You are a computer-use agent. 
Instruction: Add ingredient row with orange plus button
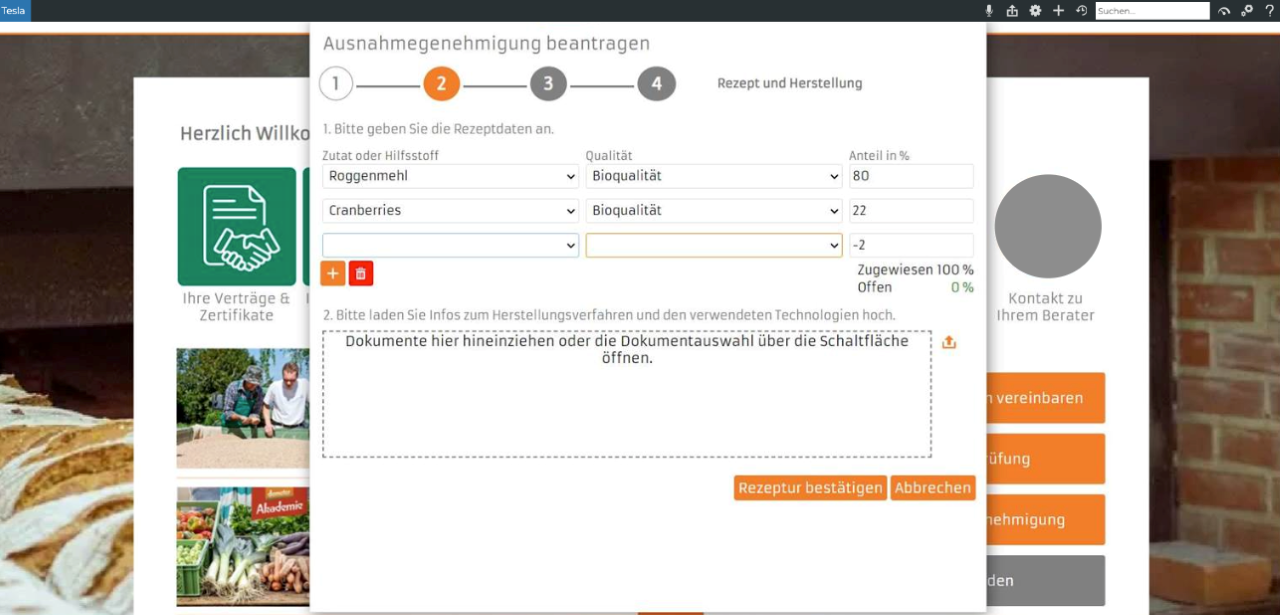[x=332, y=273]
